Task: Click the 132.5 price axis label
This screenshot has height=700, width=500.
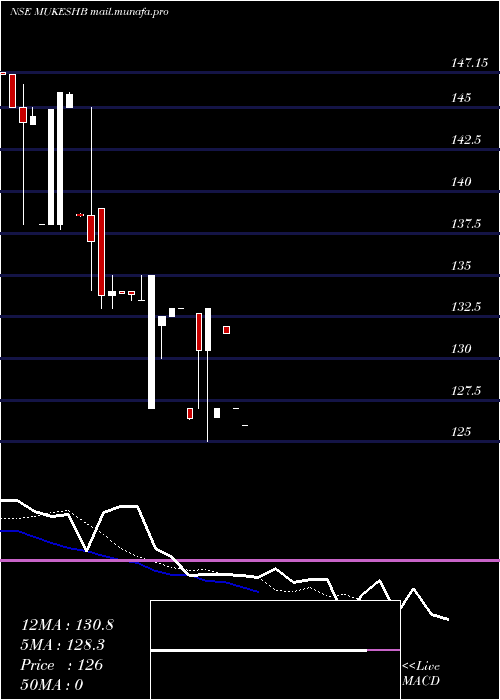Action: (466, 307)
